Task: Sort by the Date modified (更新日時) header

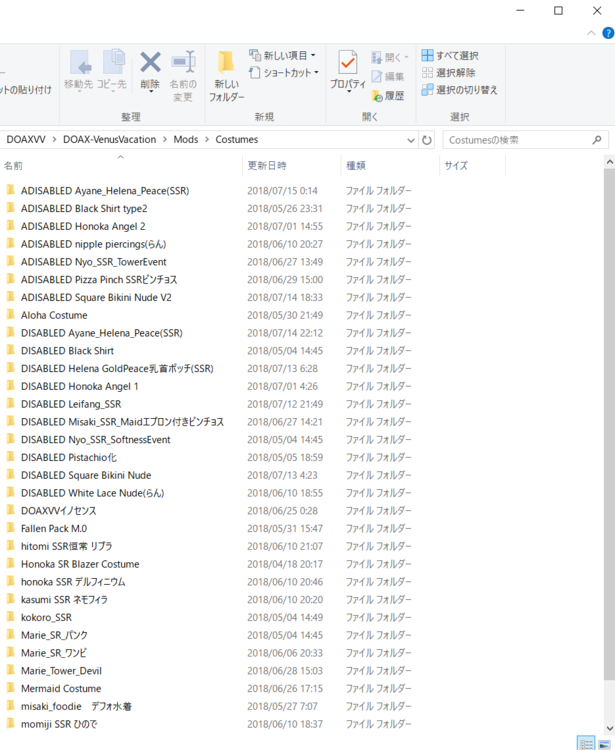Action: [x=292, y=165]
